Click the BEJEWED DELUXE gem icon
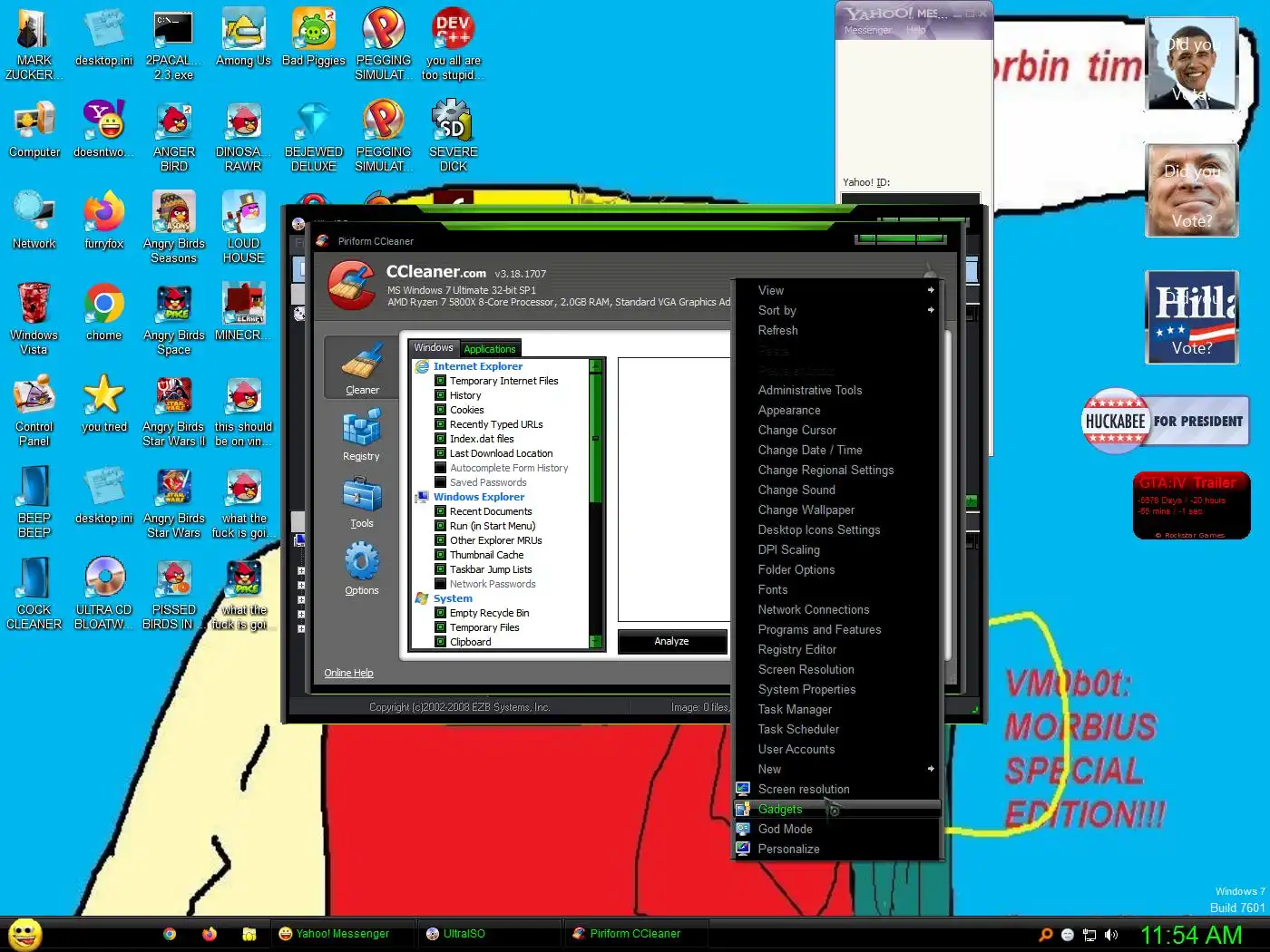 (314, 135)
